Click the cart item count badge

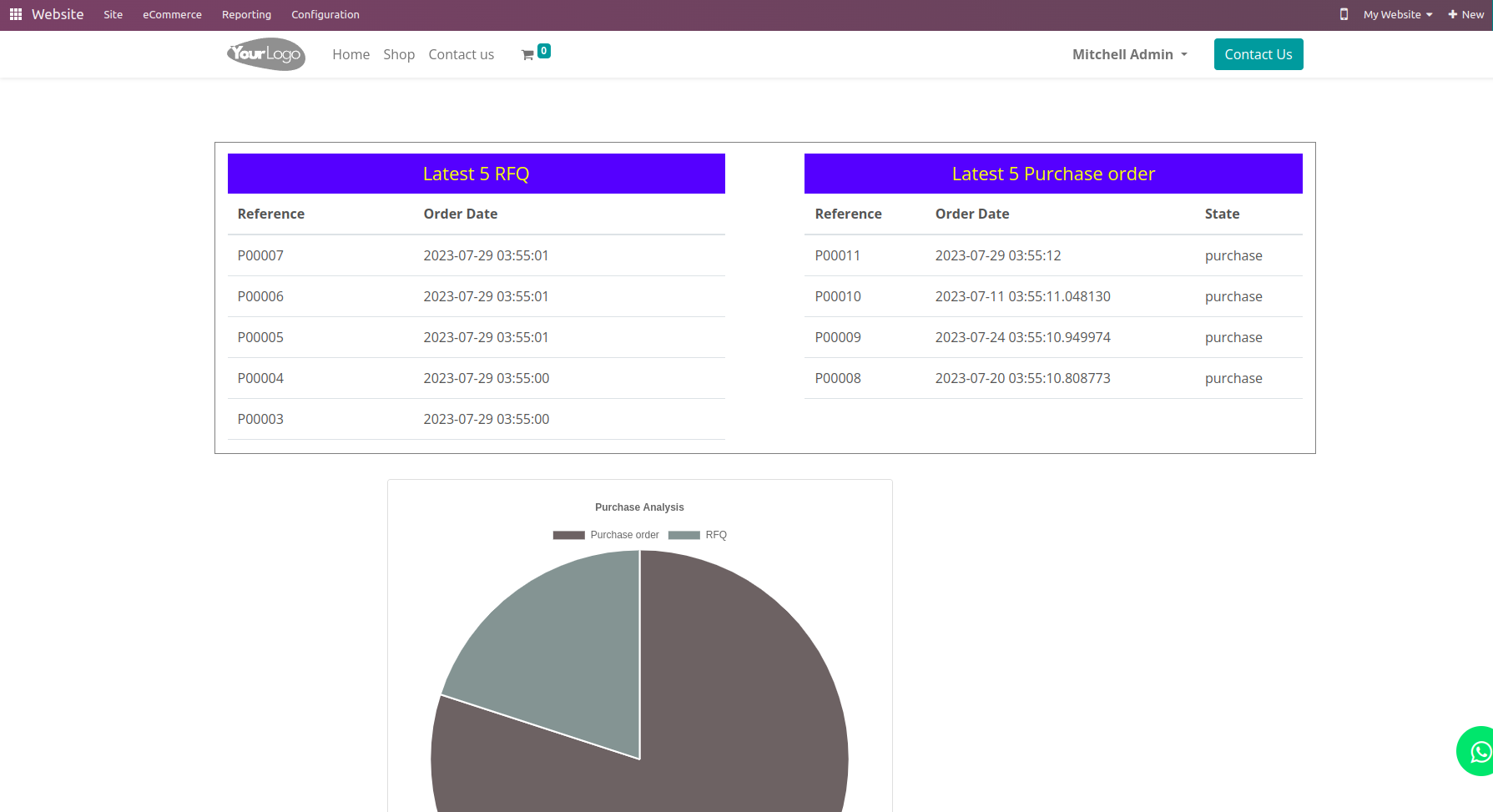coord(544,51)
